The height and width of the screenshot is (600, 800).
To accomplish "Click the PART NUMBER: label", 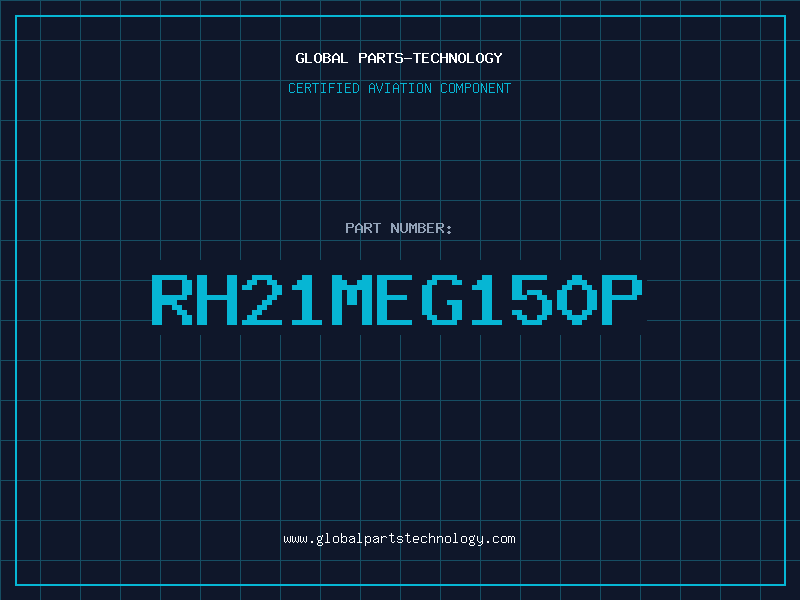I will (x=399, y=228).
